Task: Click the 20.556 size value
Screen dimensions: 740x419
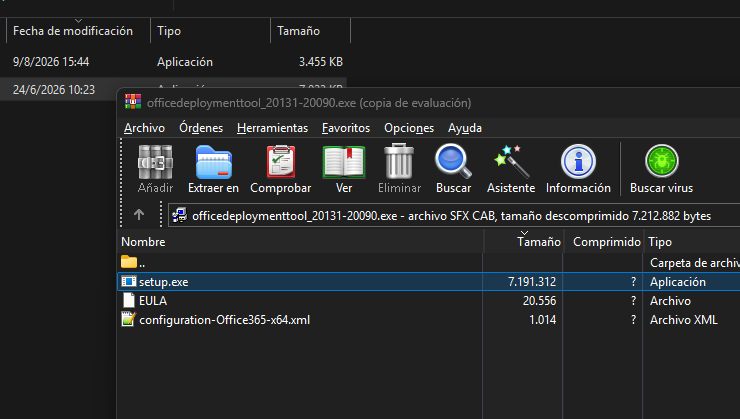Action: (x=539, y=301)
